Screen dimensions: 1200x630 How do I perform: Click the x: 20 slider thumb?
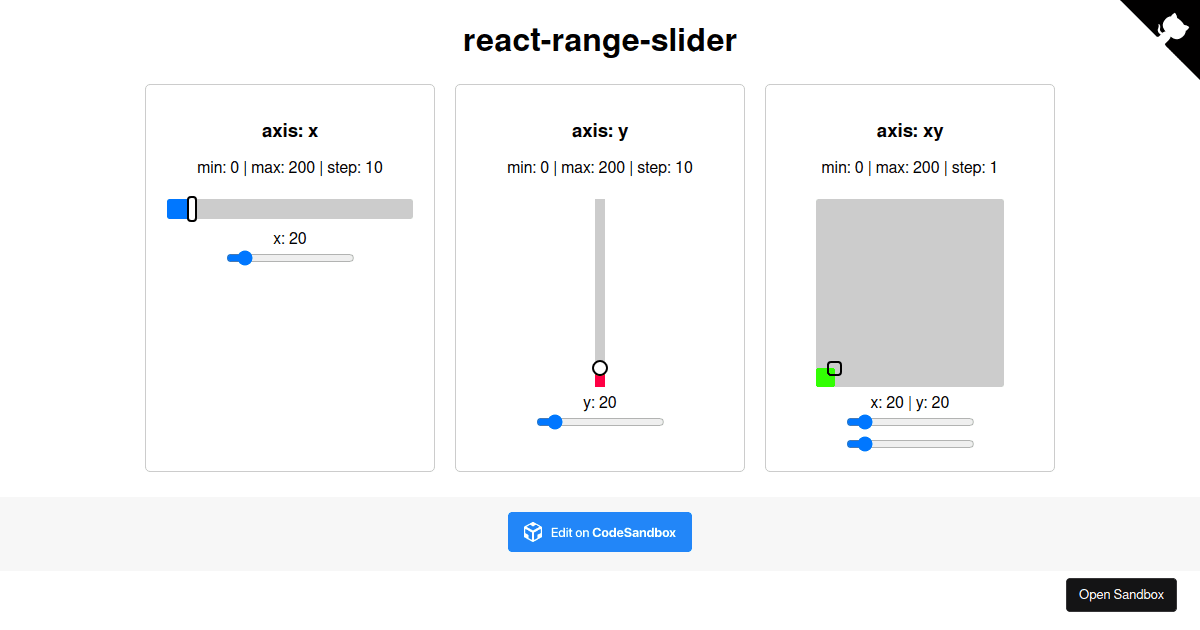click(243, 258)
